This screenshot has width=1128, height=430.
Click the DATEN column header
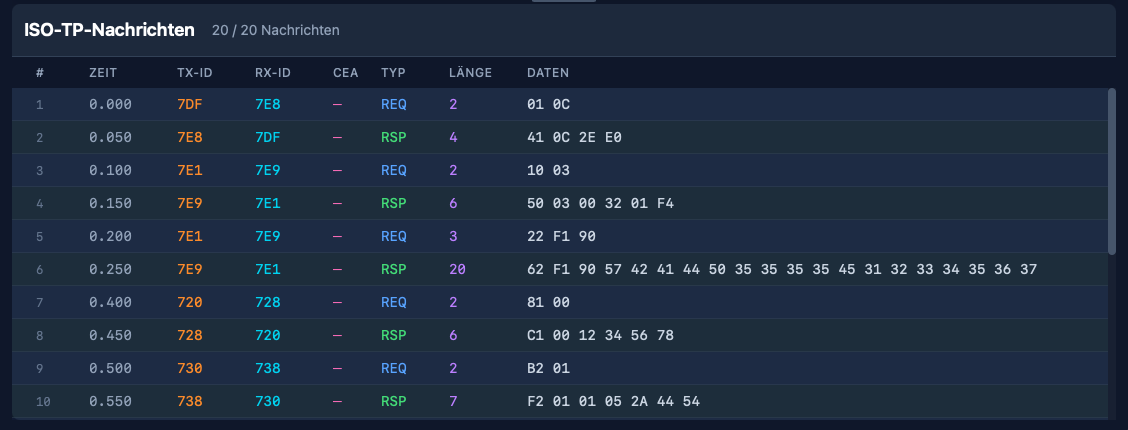tap(548, 73)
